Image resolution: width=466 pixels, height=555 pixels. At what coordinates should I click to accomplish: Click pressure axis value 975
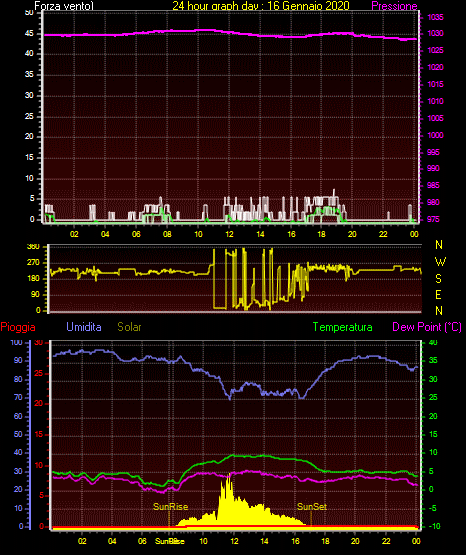[x=433, y=219]
